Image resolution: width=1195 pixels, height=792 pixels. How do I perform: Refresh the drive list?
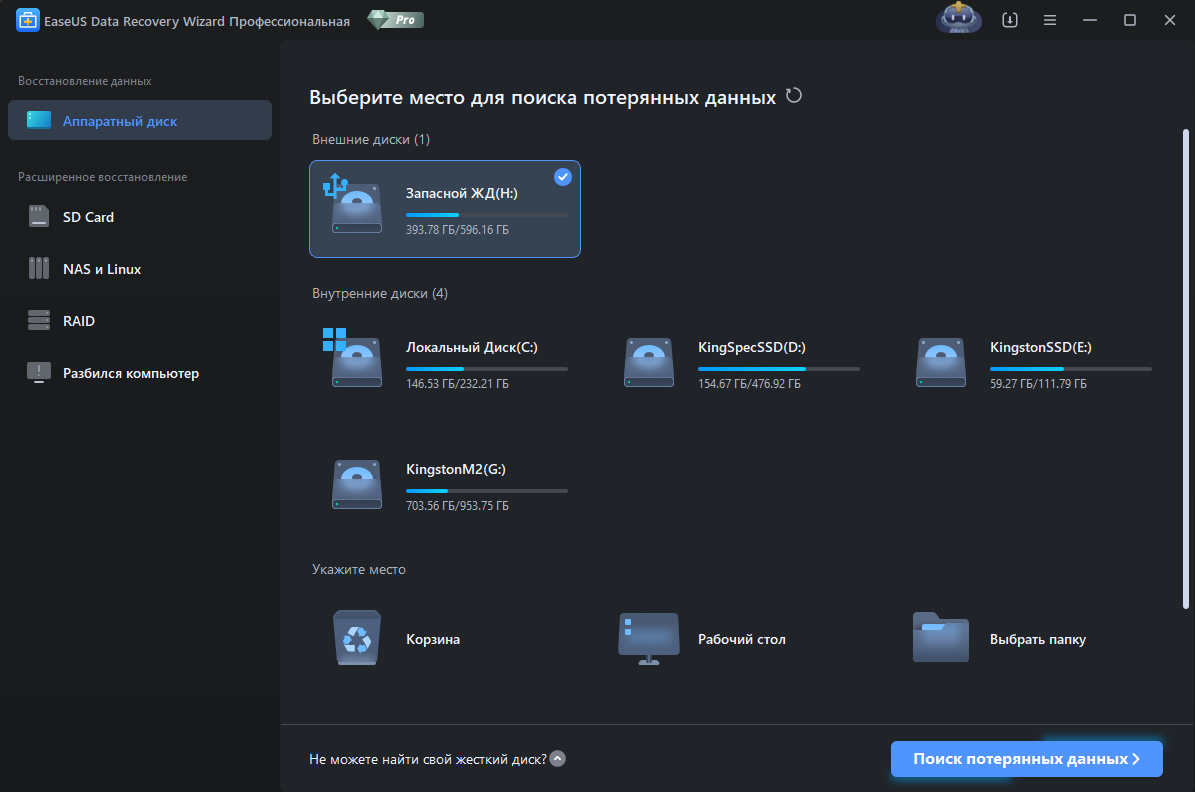[x=794, y=96]
